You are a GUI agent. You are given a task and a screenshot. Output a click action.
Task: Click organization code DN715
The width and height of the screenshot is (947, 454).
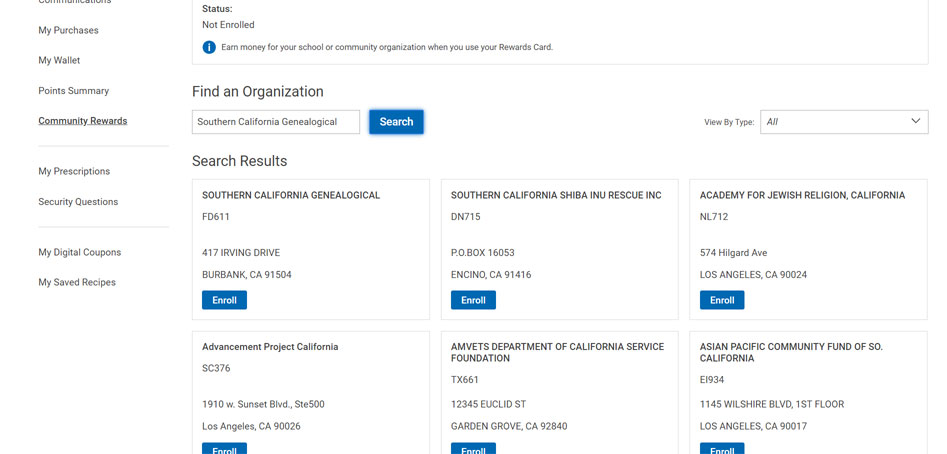point(466,217)
